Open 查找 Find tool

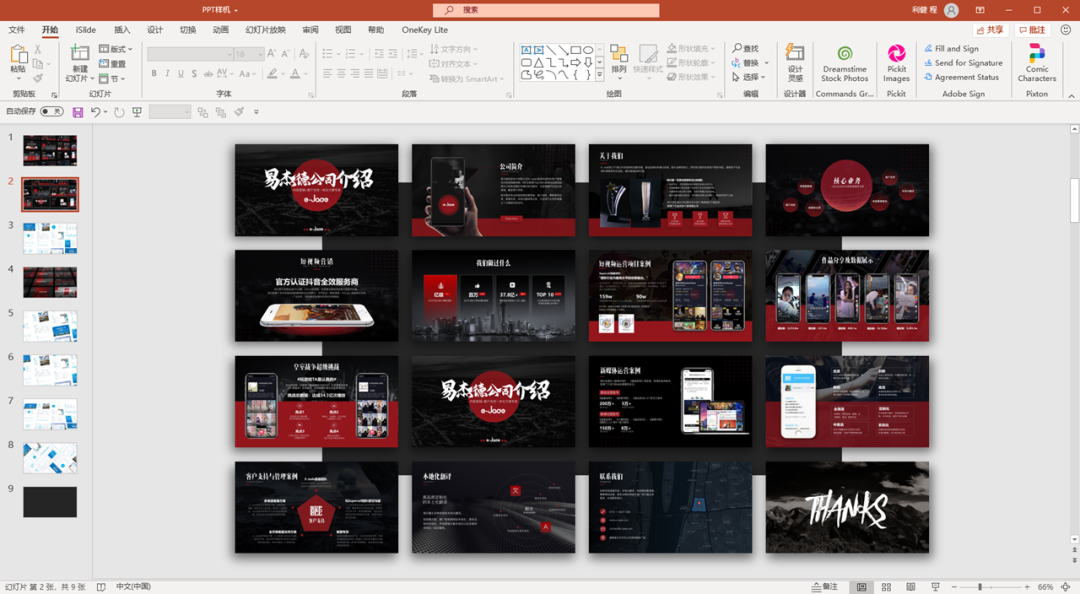tap(745, 48)
